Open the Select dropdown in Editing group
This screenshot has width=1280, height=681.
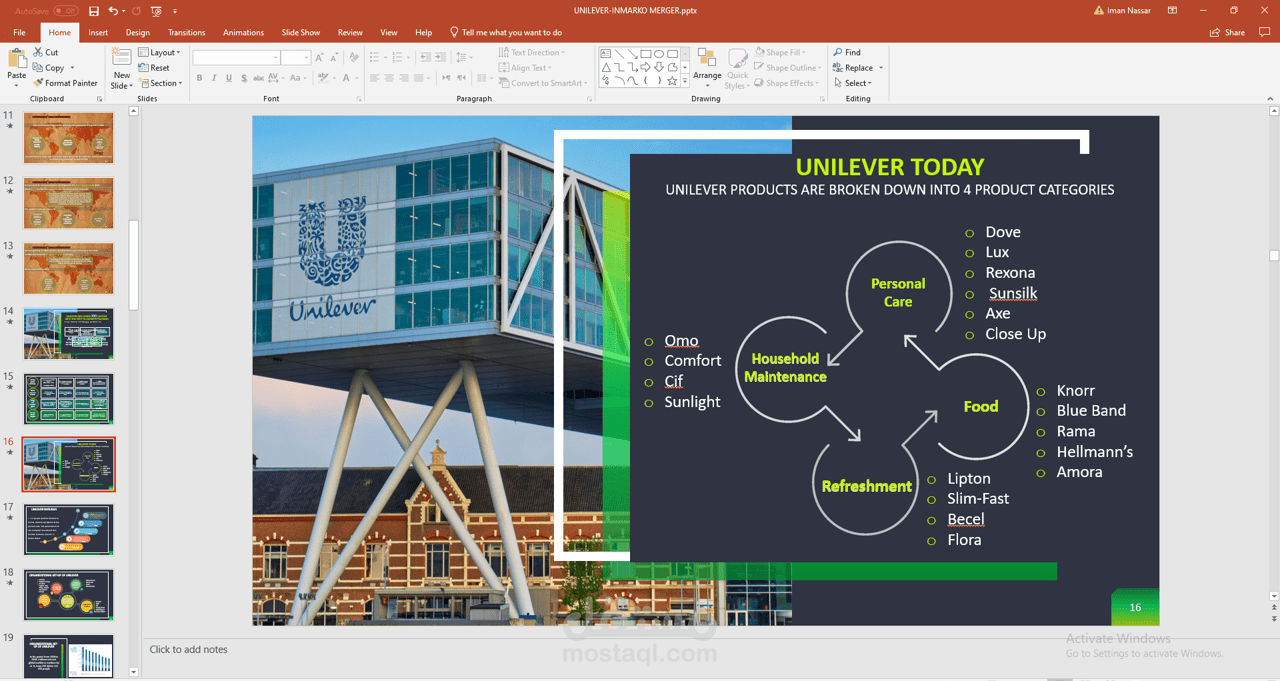pyautogui.click(x=852, y=83)
